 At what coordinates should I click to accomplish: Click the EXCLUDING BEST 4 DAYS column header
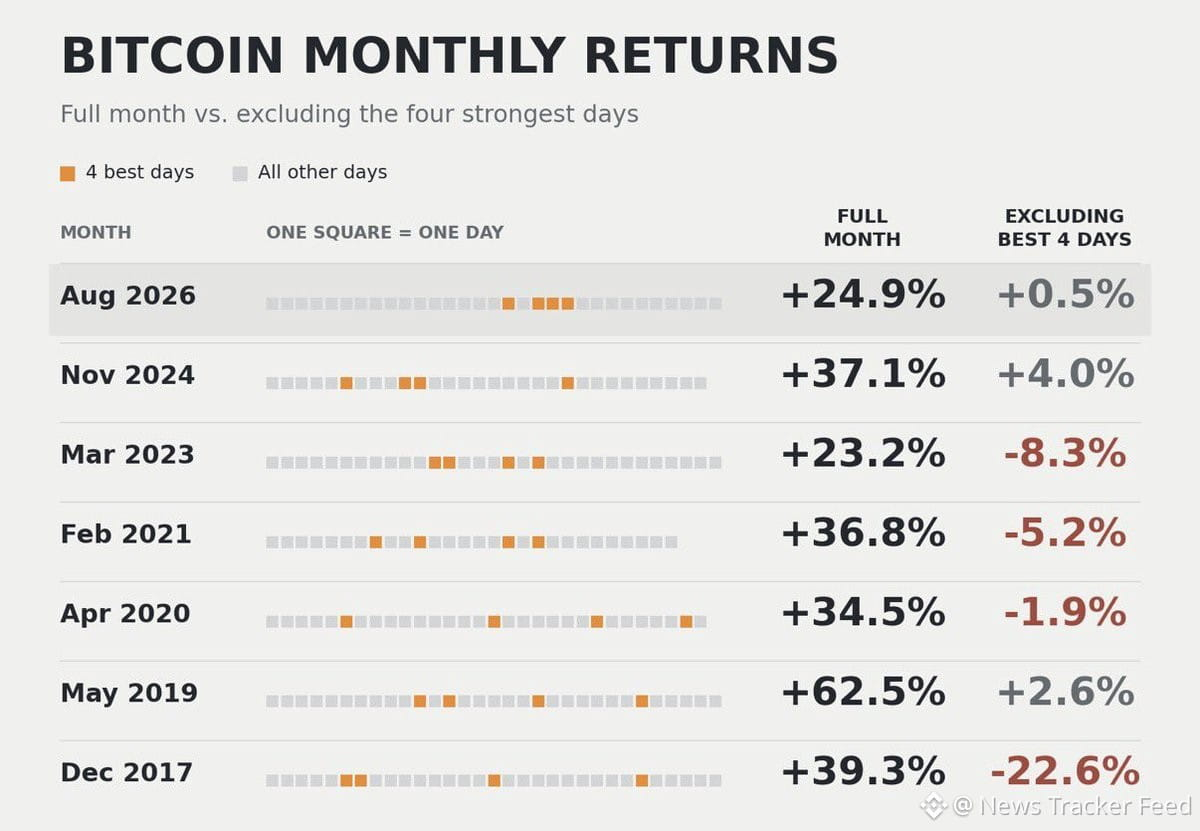pos(1065,228)
